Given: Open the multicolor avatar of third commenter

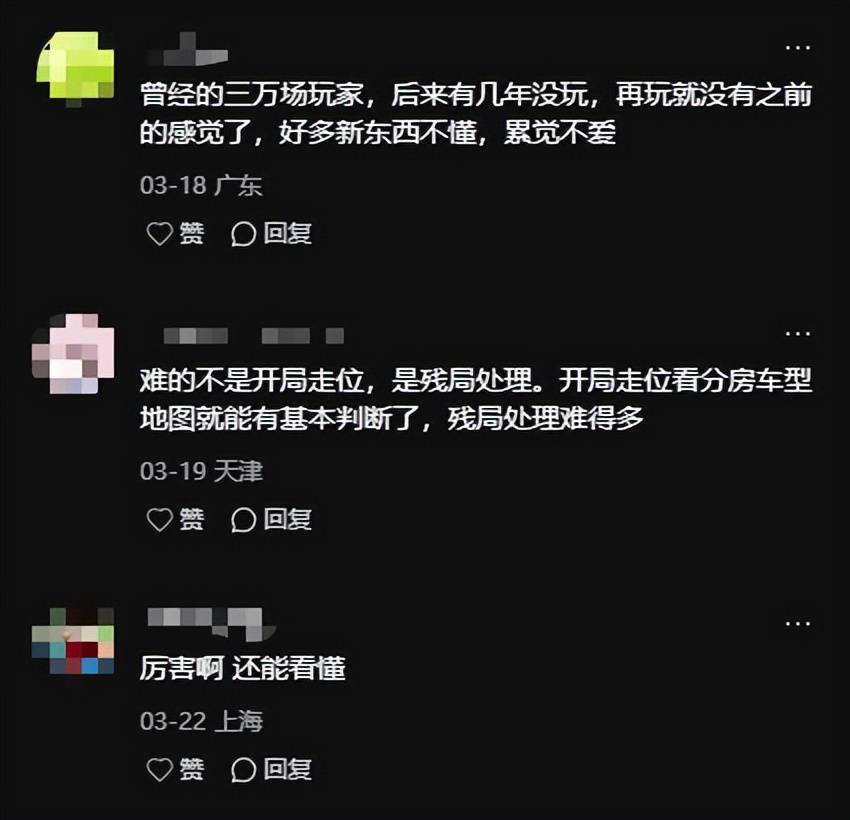Looking at the screenshot, I should coord(73,641).
